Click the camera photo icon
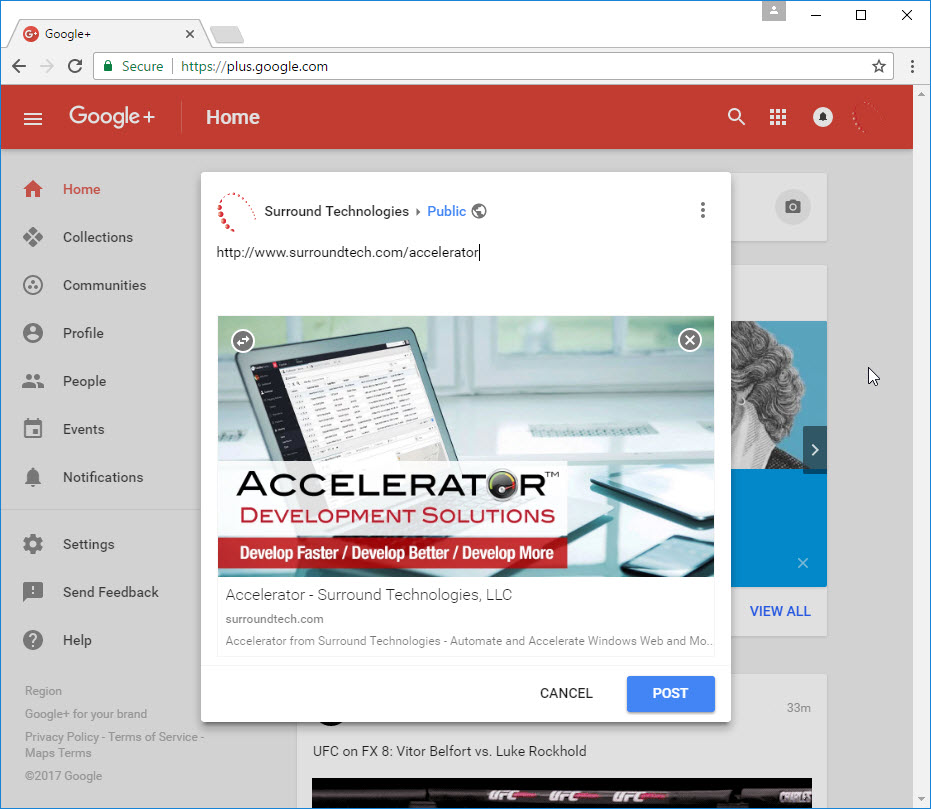 coord(793,207)
